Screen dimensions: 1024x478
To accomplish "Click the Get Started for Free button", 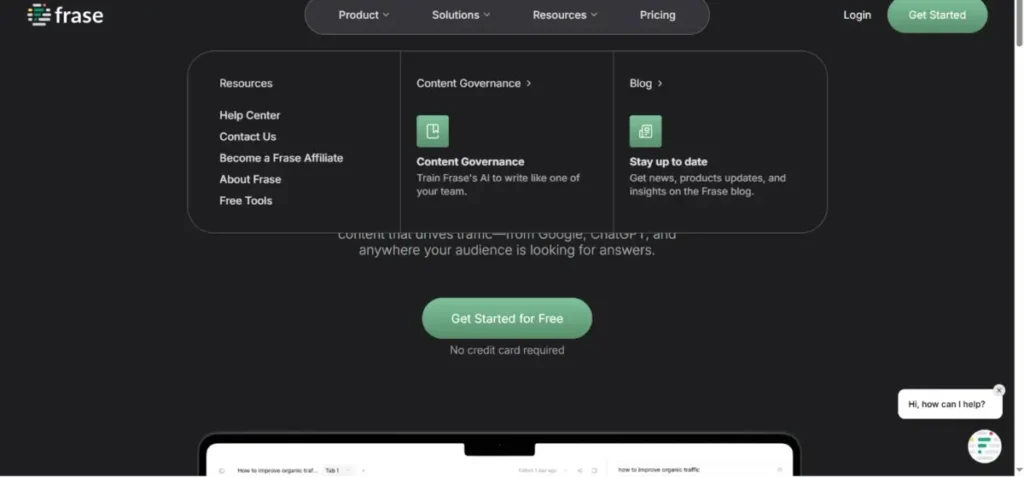I will pyautogui.click(x=507, y=318).
